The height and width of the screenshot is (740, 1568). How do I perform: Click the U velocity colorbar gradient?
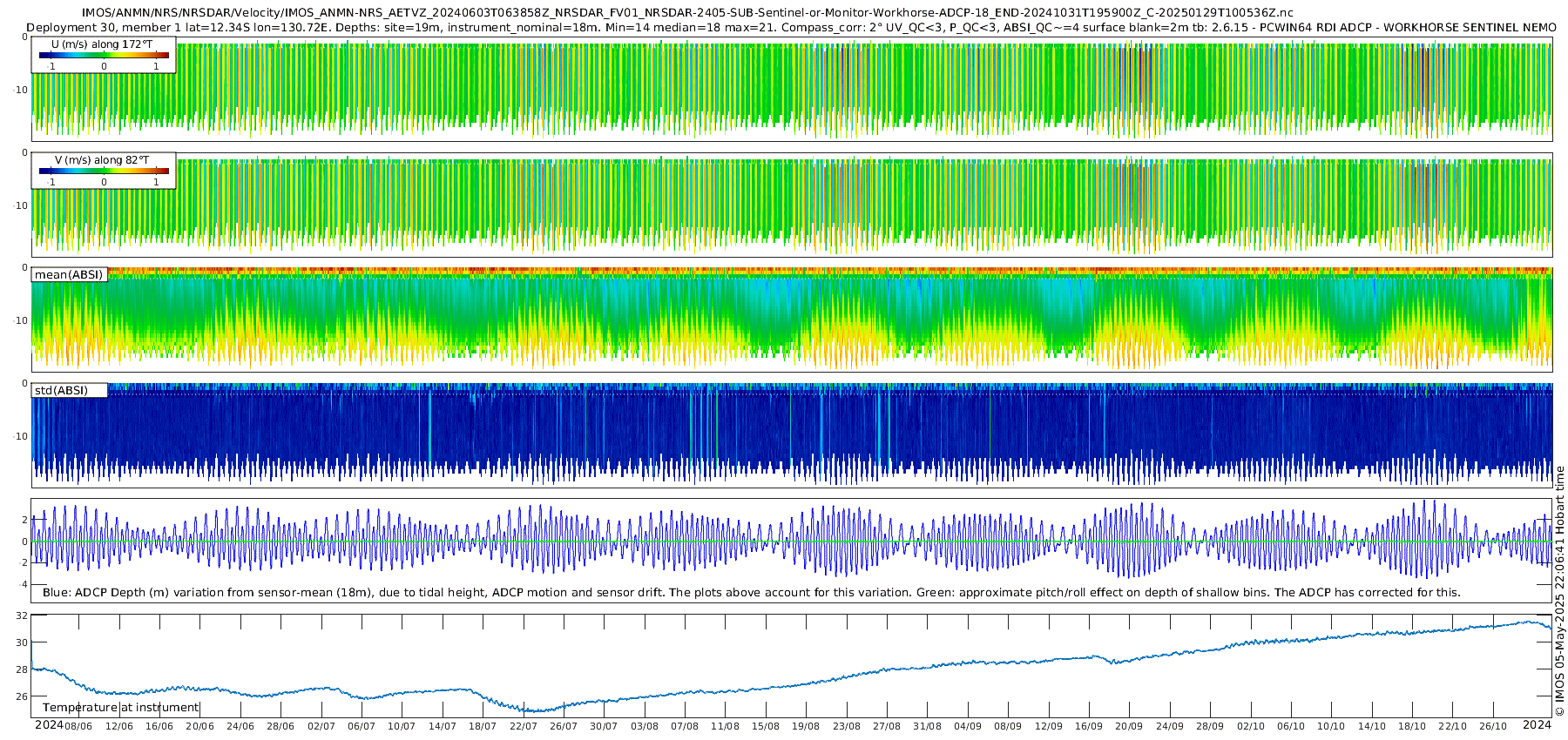tap(104, 55)
